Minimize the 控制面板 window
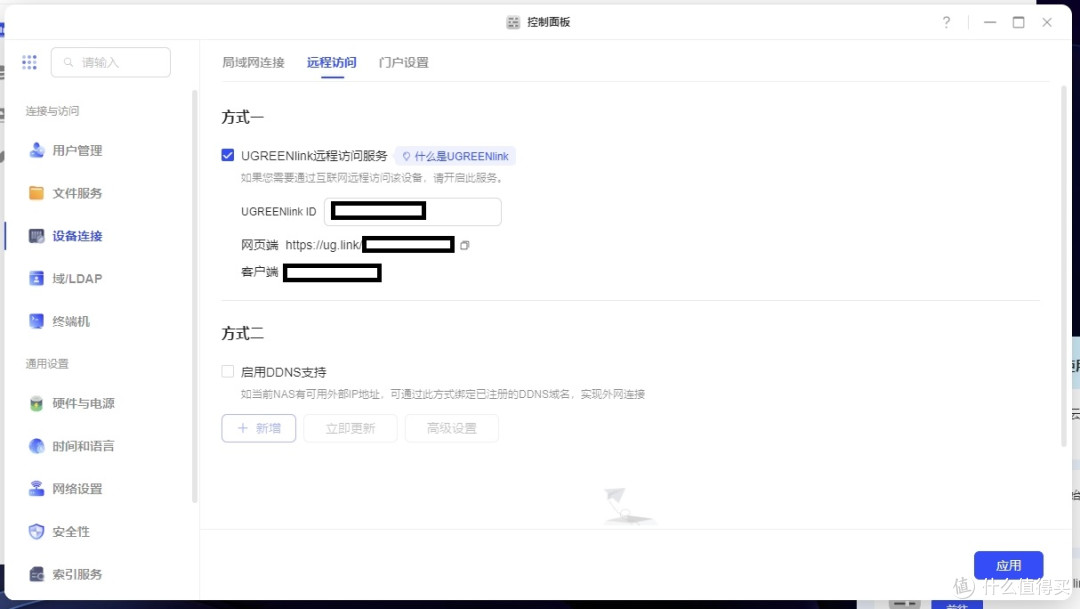The width and height of the screenshot is (1080, 609). tap(990, 22)
